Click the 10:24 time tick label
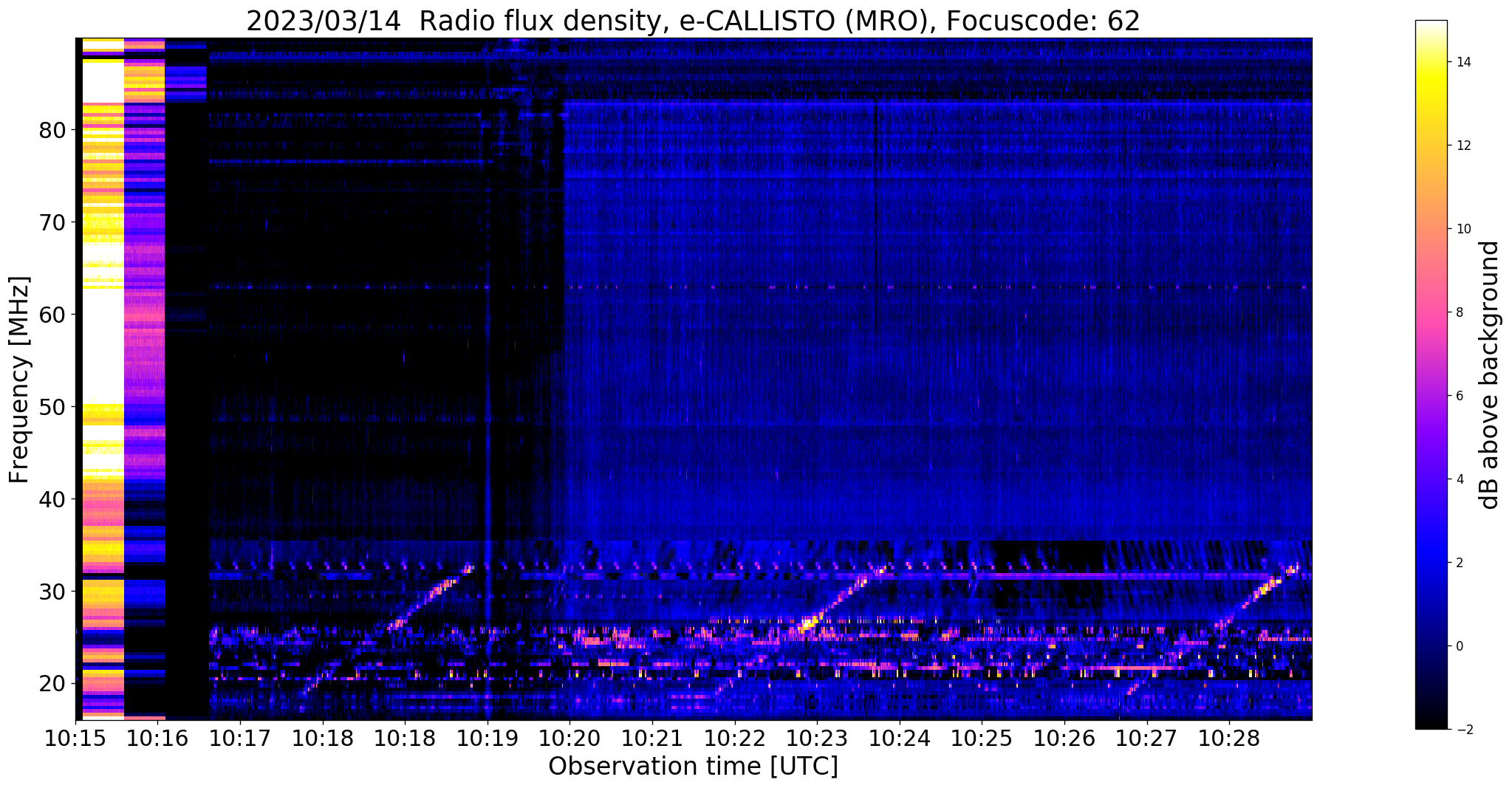The height and width of the screenshot is (788, 1512). click(x=900, y=739)
